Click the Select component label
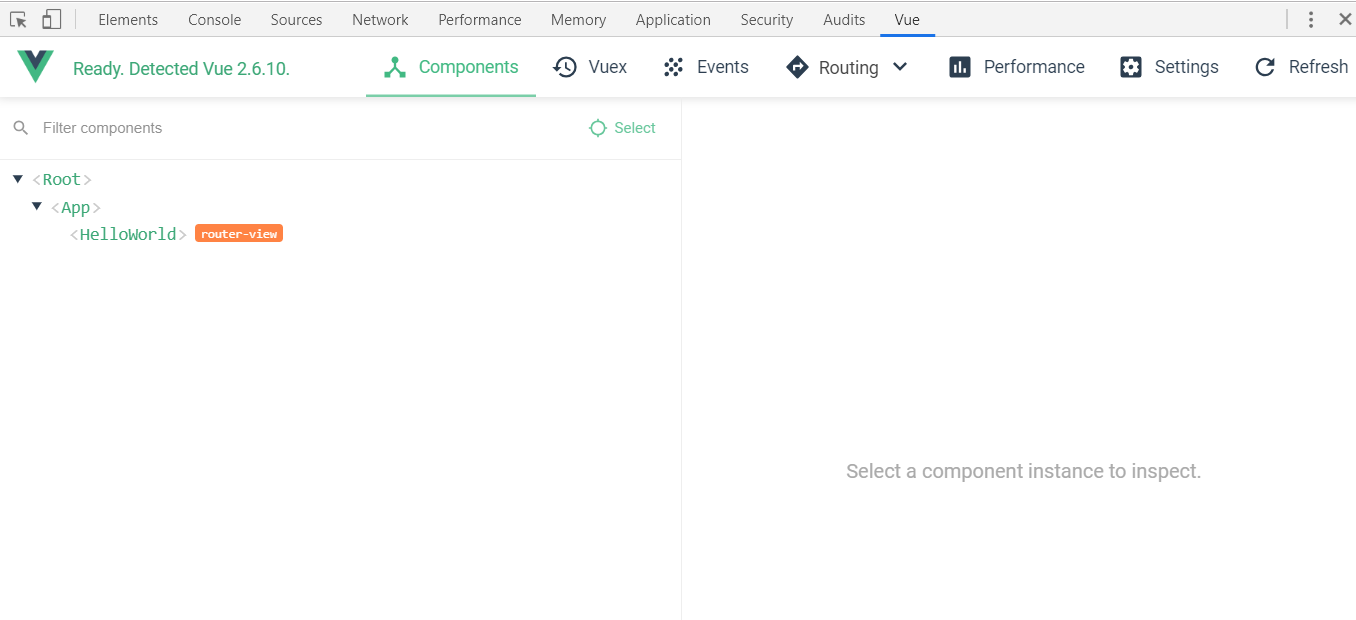 635,128
